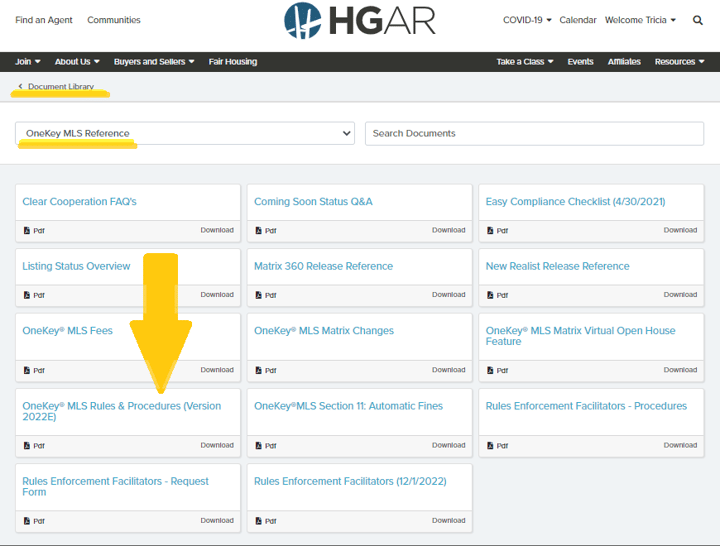Open Find an Agent
This screenshot has width=720, height=546.
(44, 20)
